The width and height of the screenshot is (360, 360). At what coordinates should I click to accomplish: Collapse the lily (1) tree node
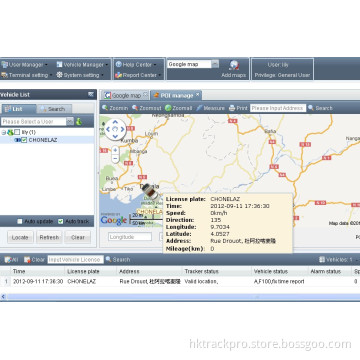coord(3,132)
